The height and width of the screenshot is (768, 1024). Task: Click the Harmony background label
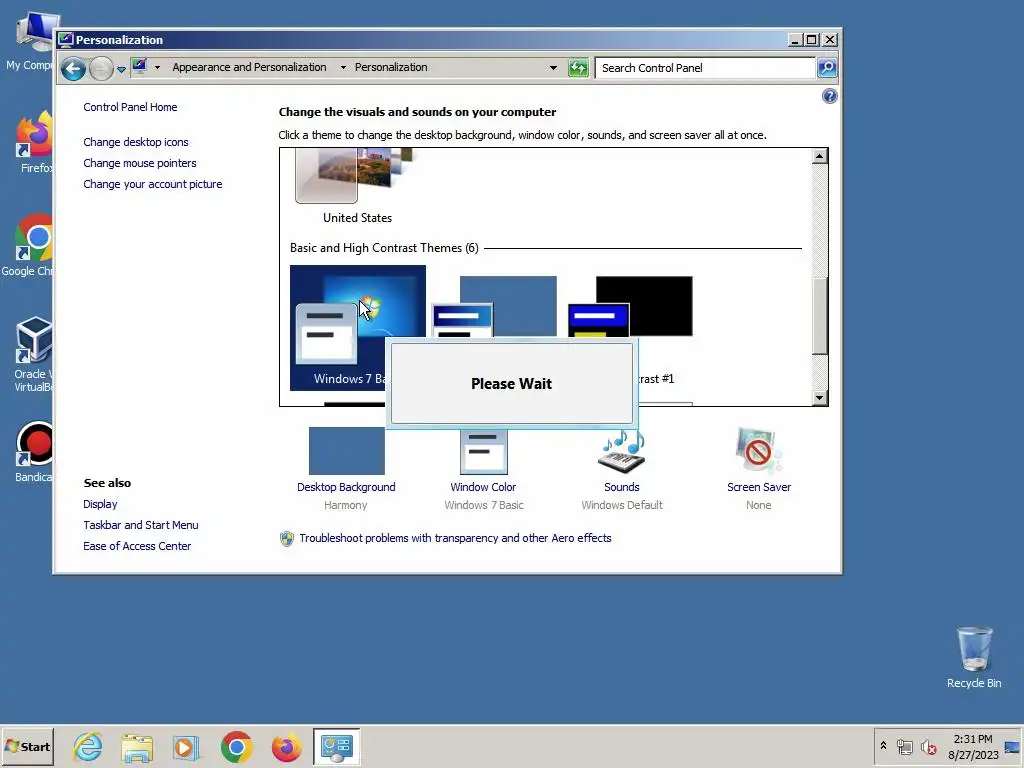(x=345, y=505)
